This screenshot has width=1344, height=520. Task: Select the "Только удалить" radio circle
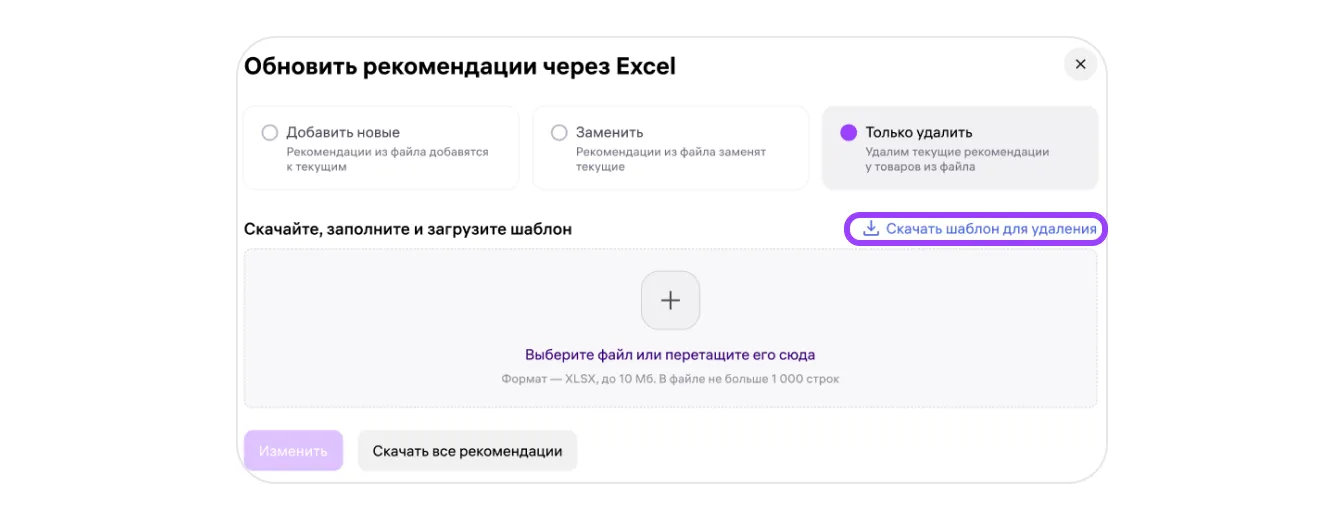point(849,133)
